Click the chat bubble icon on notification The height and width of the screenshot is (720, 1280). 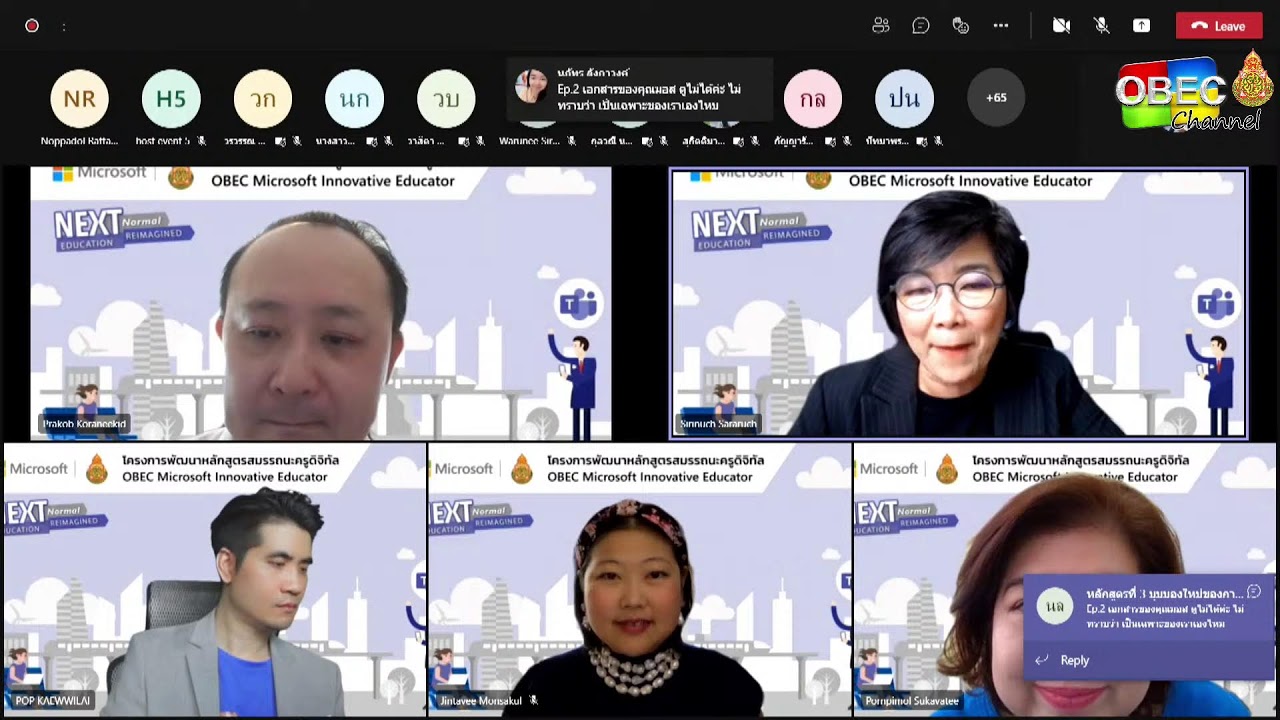click(x=1254, y=592)
